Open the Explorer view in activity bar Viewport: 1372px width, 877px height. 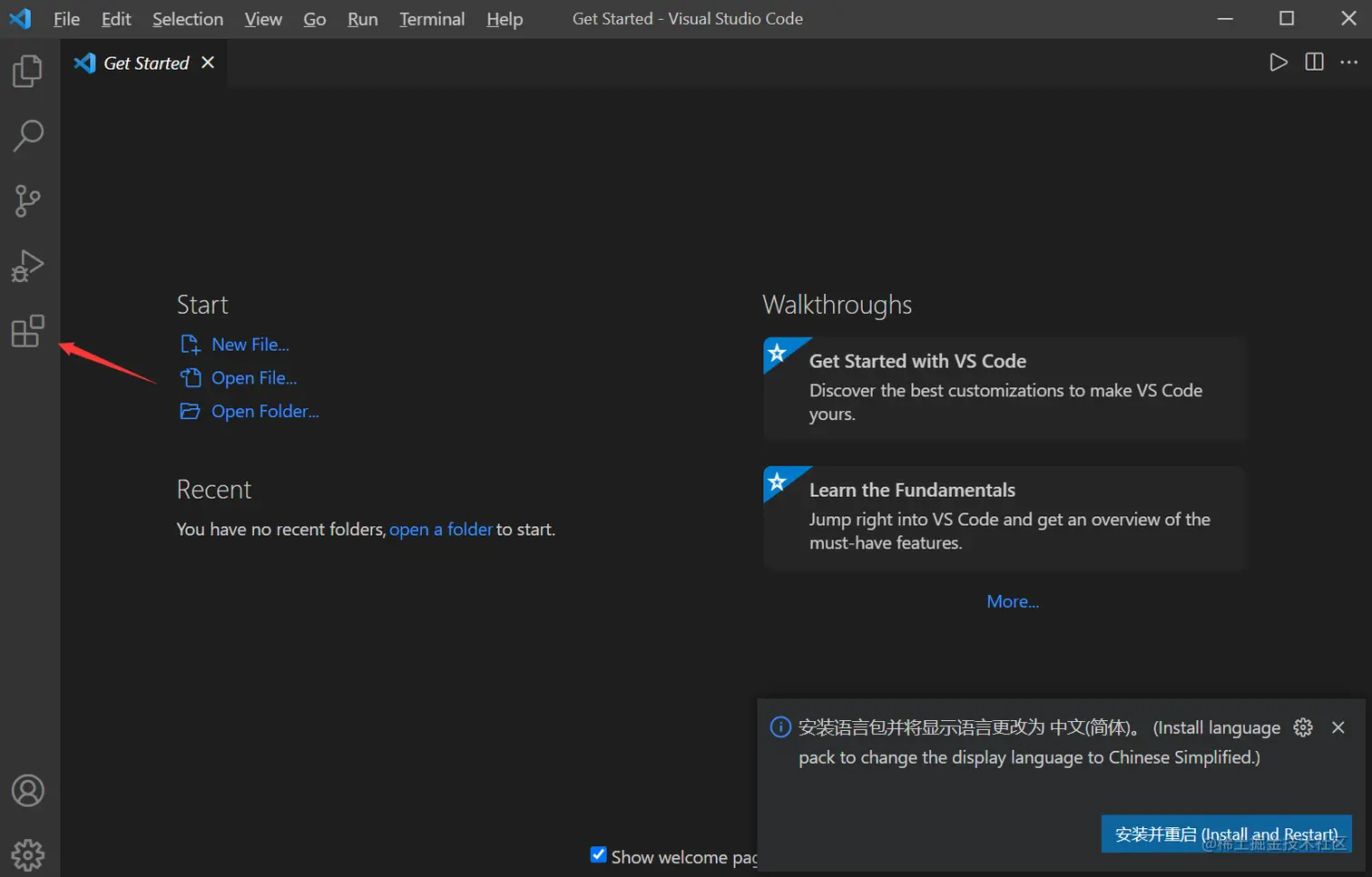click(x=28, y=71)
